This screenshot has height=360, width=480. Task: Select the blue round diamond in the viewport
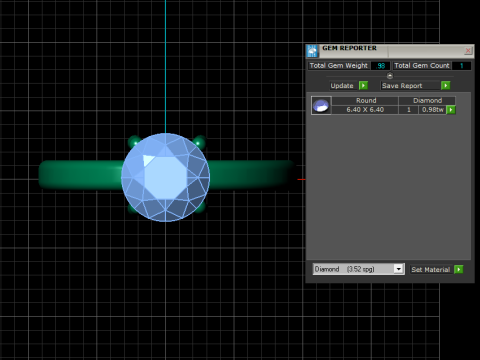click(165, 177)
